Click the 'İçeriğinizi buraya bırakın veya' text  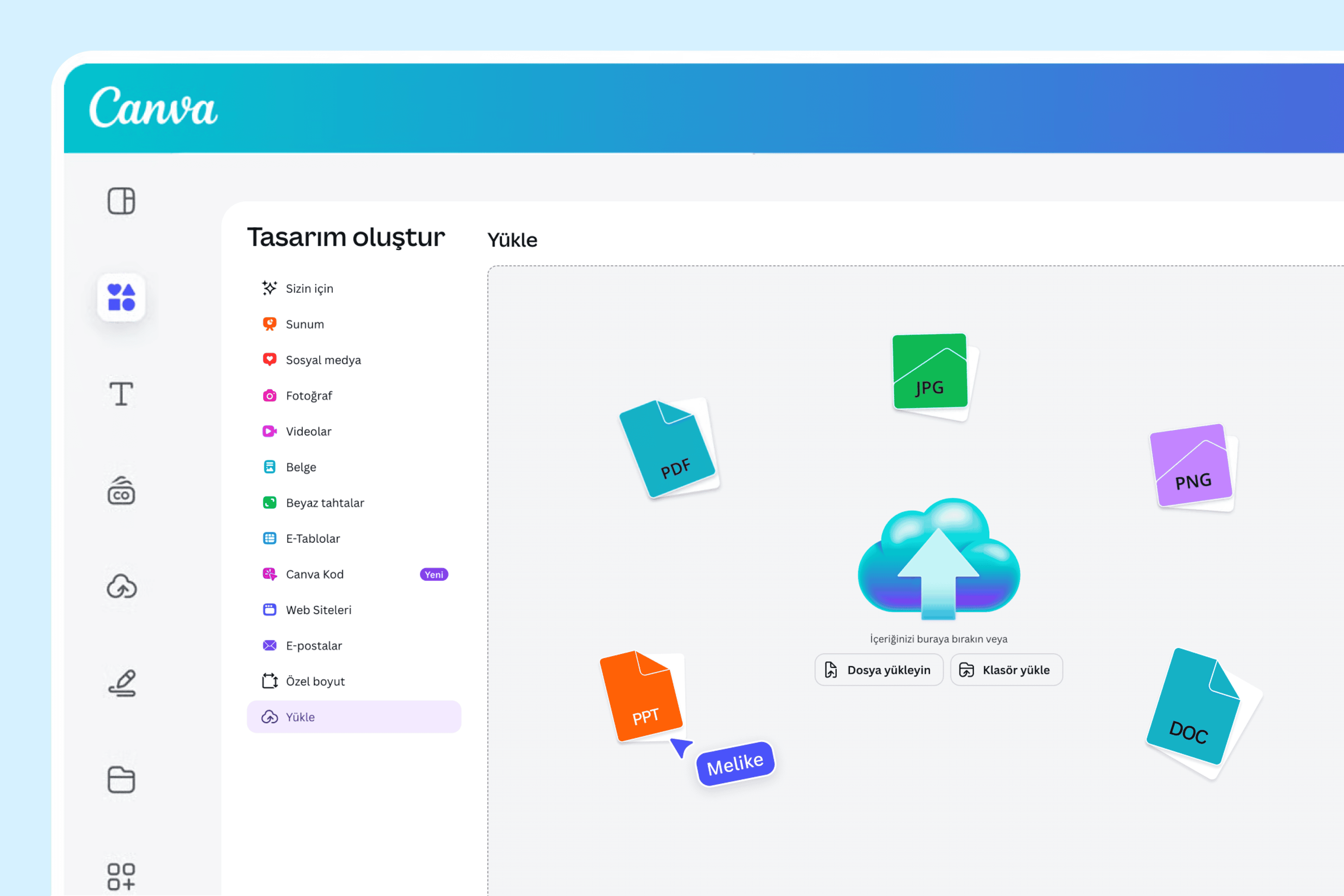point(938,639)
